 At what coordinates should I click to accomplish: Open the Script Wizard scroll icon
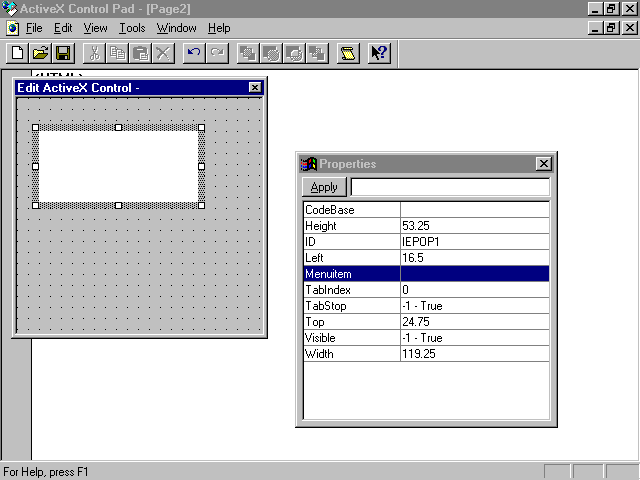click(347, 53)
